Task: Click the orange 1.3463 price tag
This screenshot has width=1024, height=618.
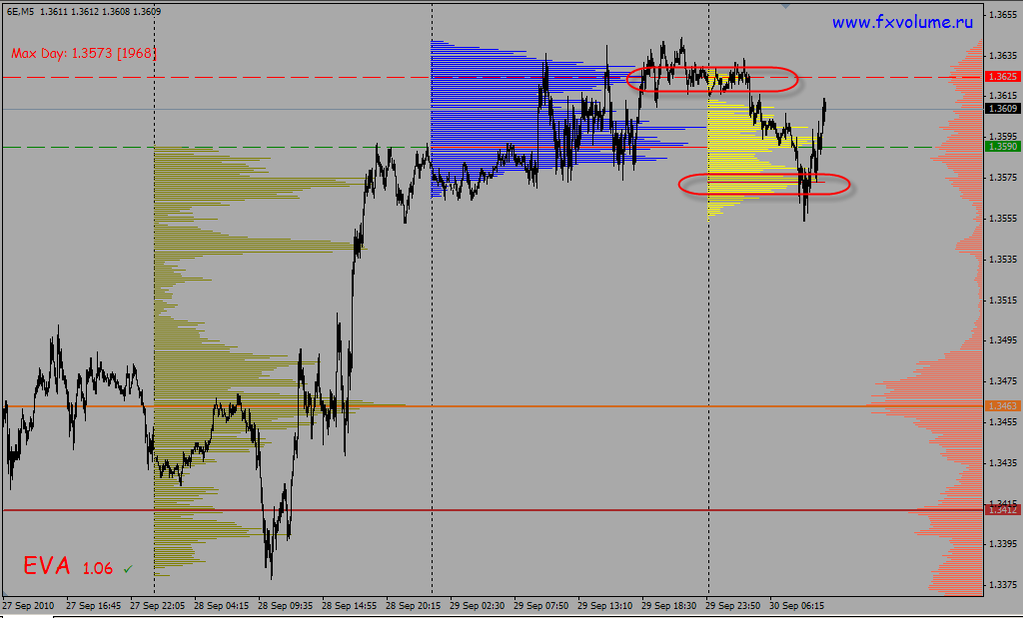Action: [1002, 405]
